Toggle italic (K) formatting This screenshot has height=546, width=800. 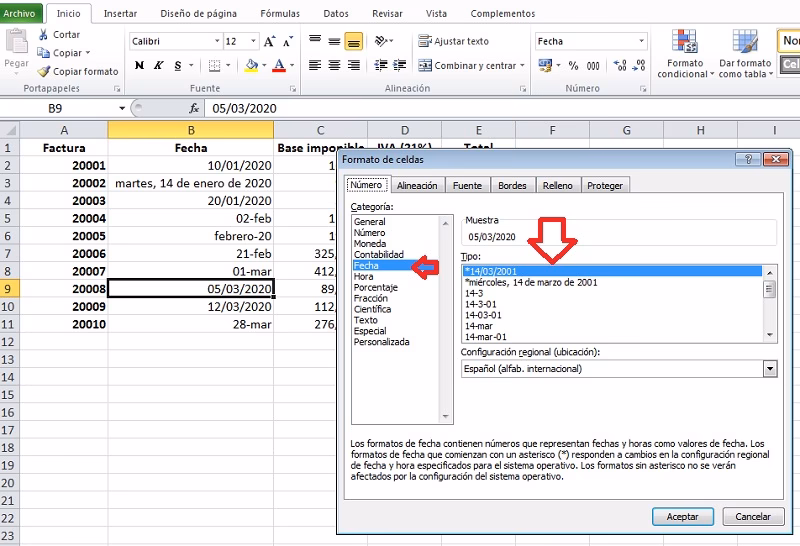pos(157,65)
